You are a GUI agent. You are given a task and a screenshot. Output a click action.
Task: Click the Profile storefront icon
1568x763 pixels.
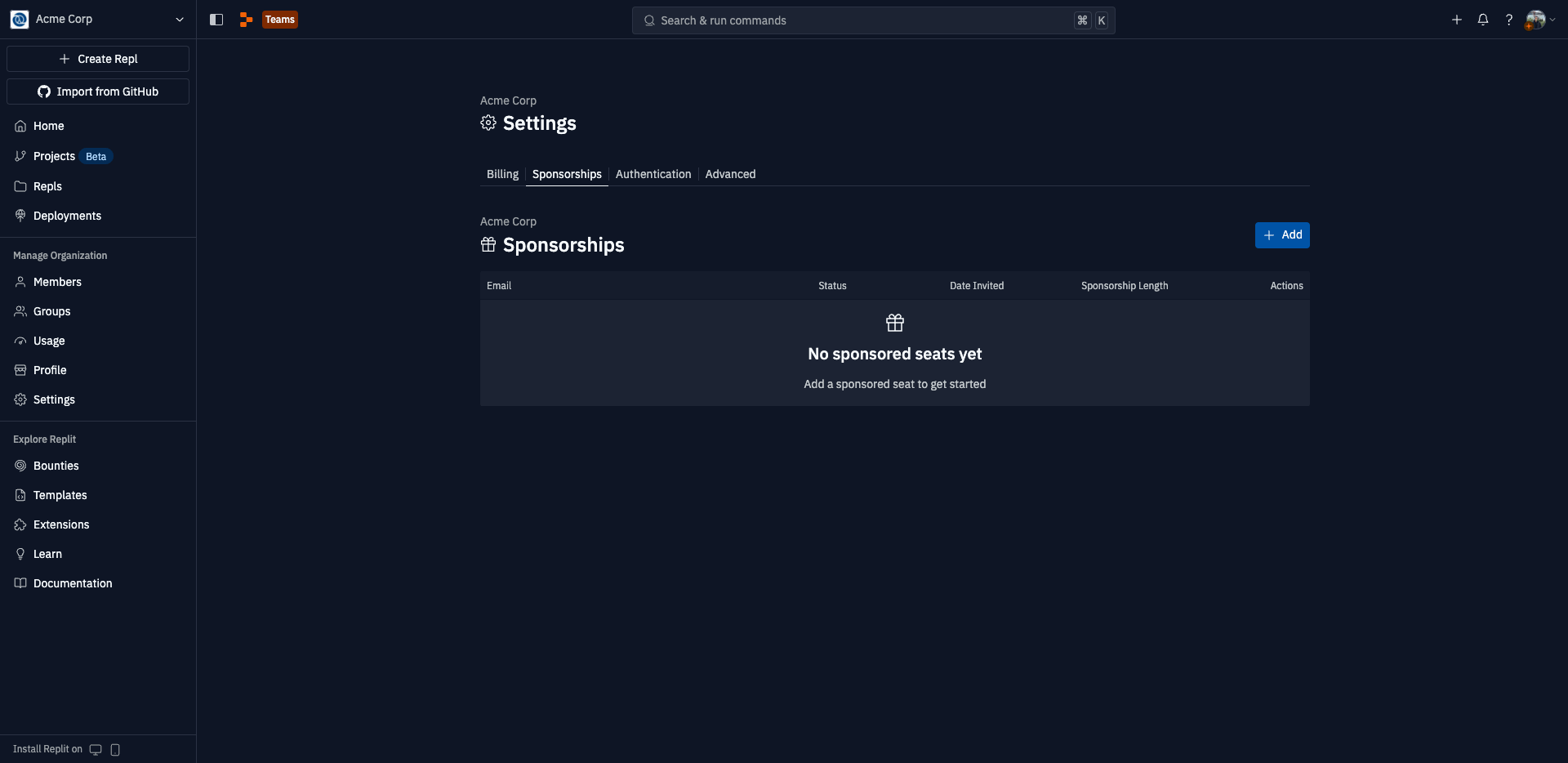pos(20,370)
